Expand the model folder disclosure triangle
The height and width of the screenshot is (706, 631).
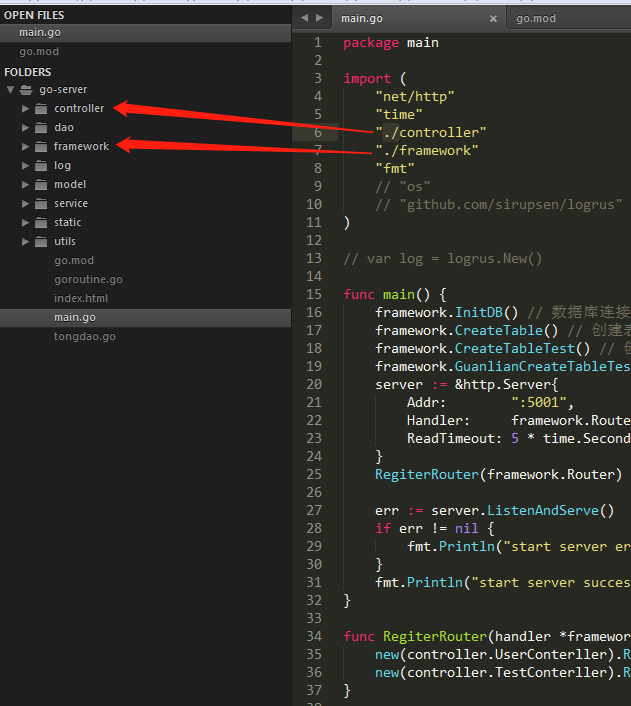(26, 184)
